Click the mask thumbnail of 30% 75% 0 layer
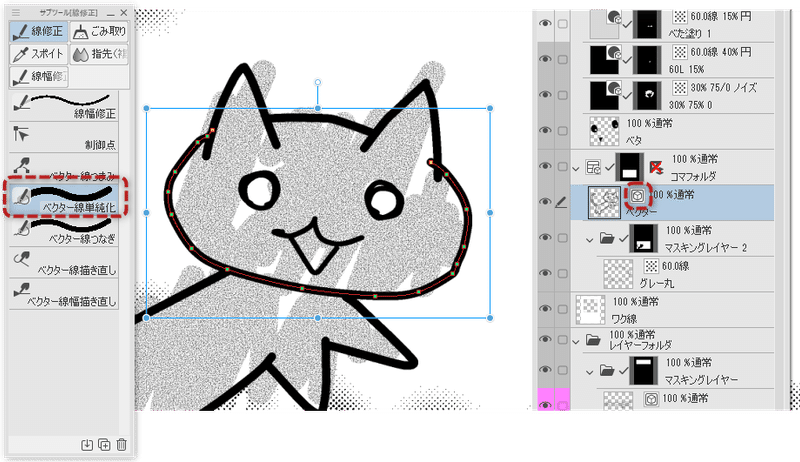This screenshot has width=800, height=462. [x=647, y=95]
